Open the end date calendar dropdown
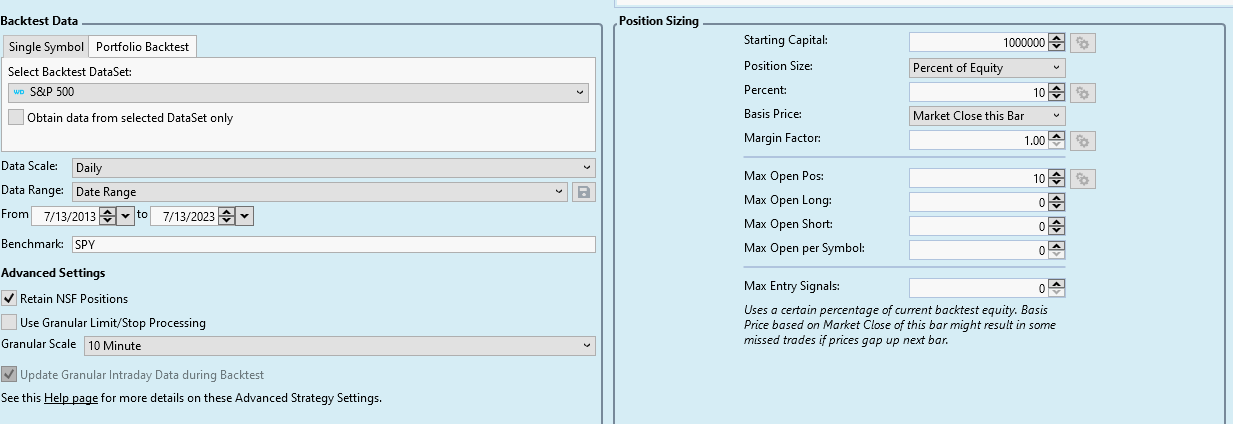The image size is (1233, 424). (244, 216)
